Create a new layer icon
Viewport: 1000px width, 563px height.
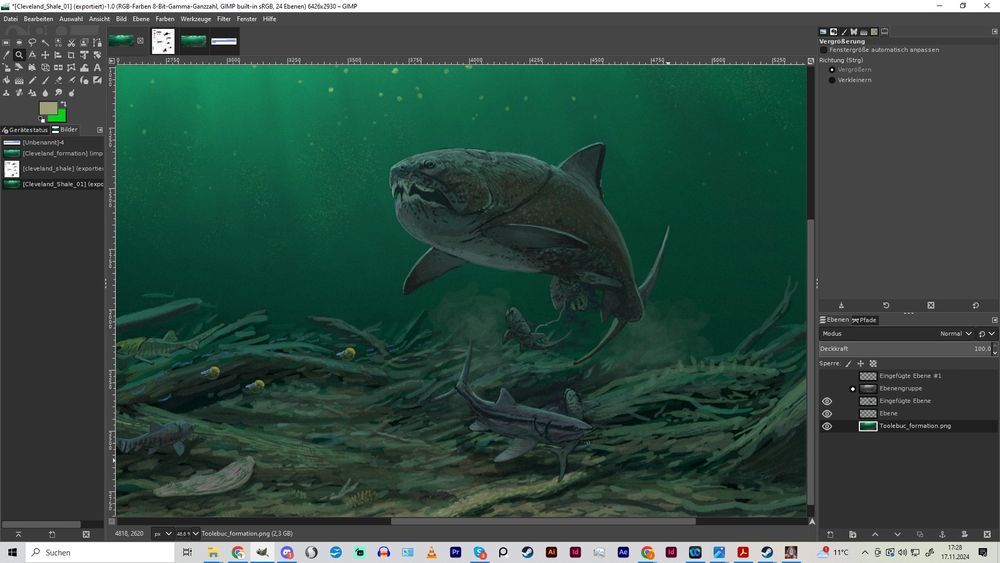[x=830, y=534]
